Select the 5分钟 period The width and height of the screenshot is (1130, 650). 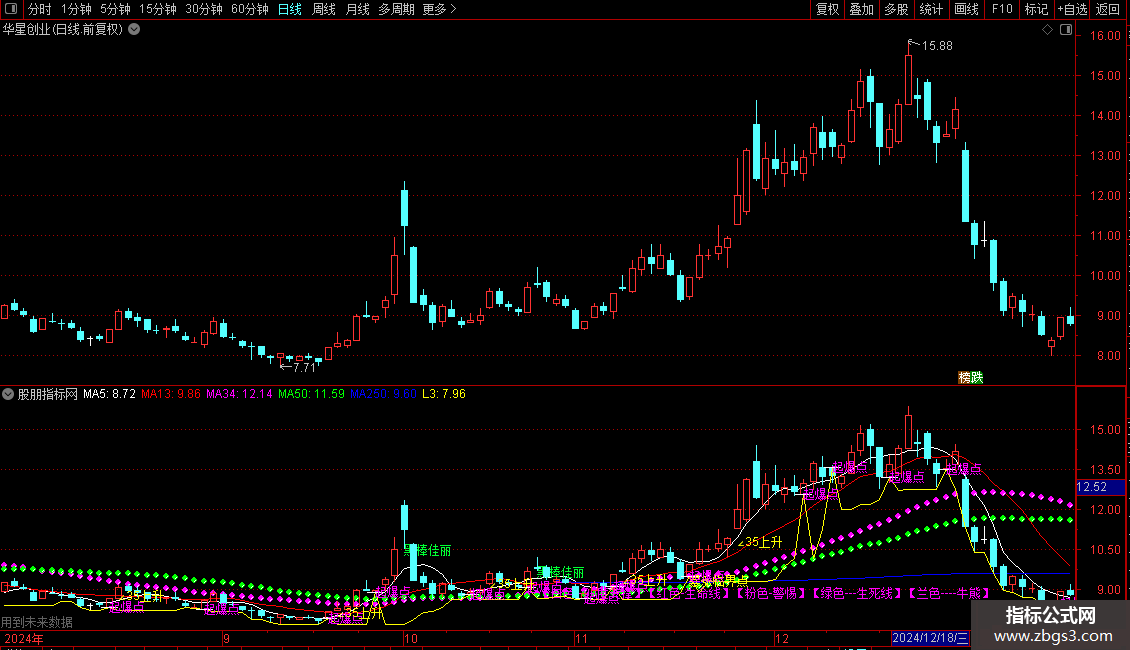[115, 9]
